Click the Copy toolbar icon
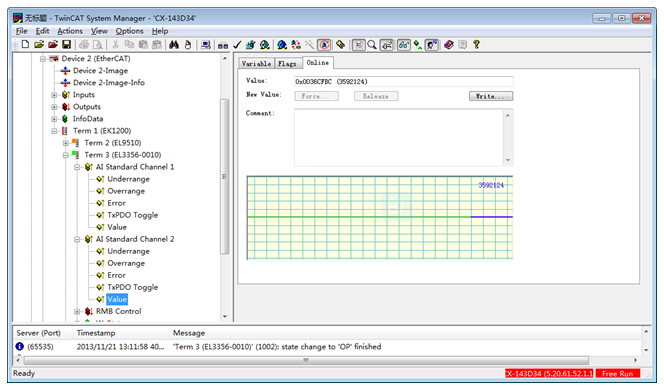 tap(129, 44)
